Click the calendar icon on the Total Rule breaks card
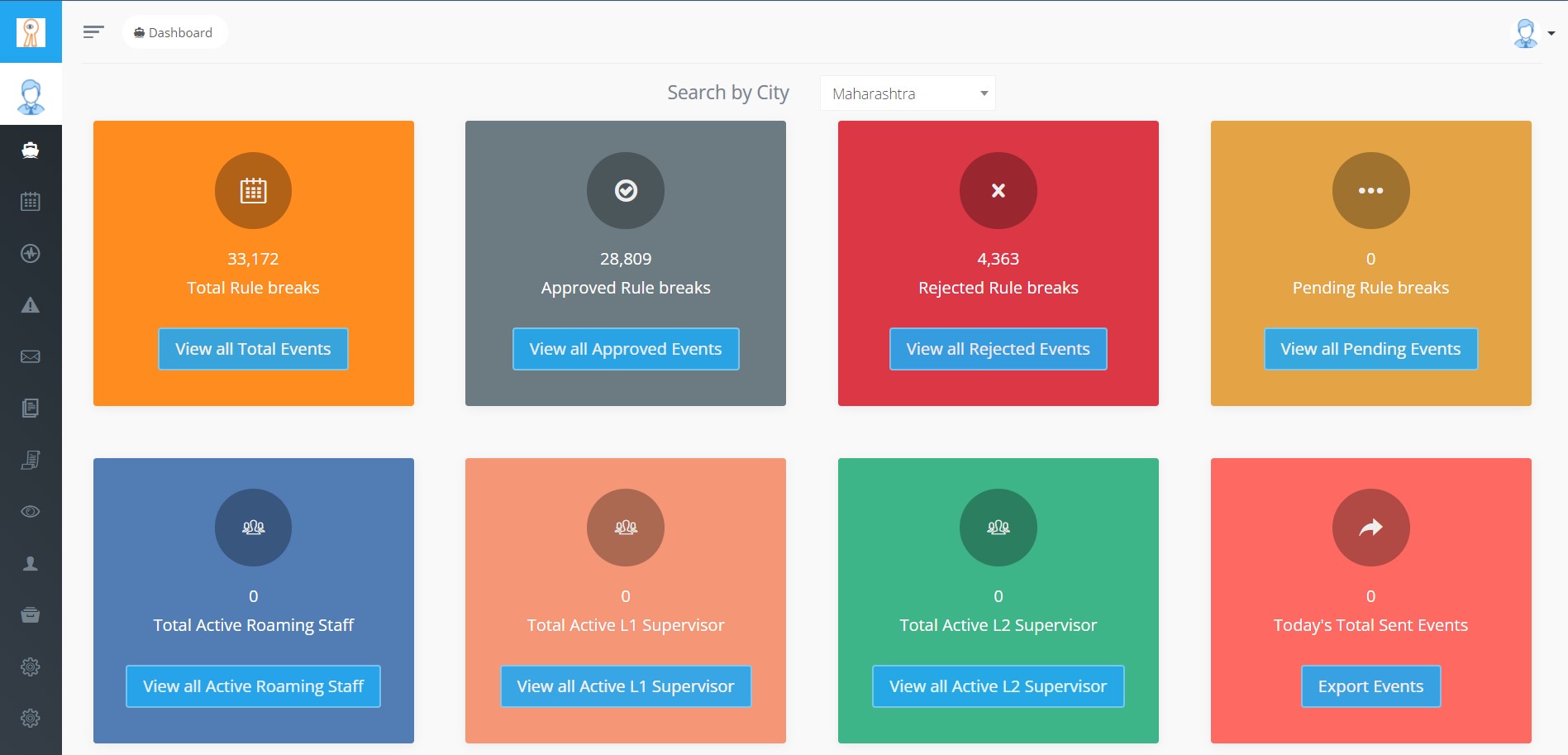The width and height of the screenshot is (1568, 755). (x=253, y=190)
